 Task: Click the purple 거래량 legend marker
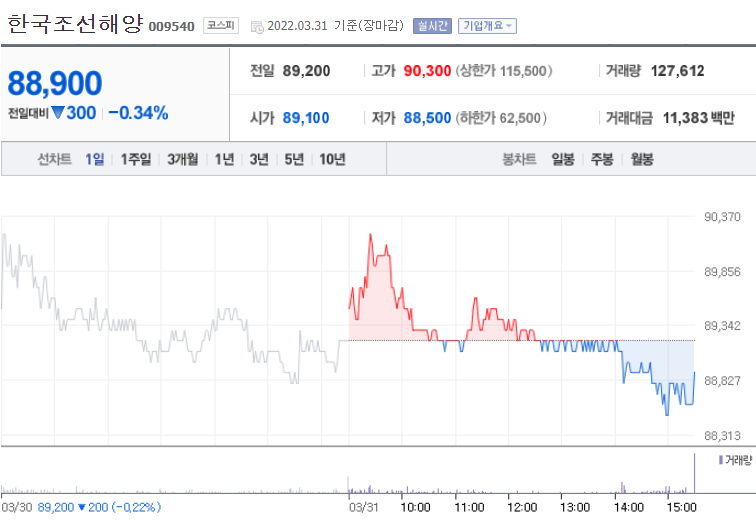point(720,460)
